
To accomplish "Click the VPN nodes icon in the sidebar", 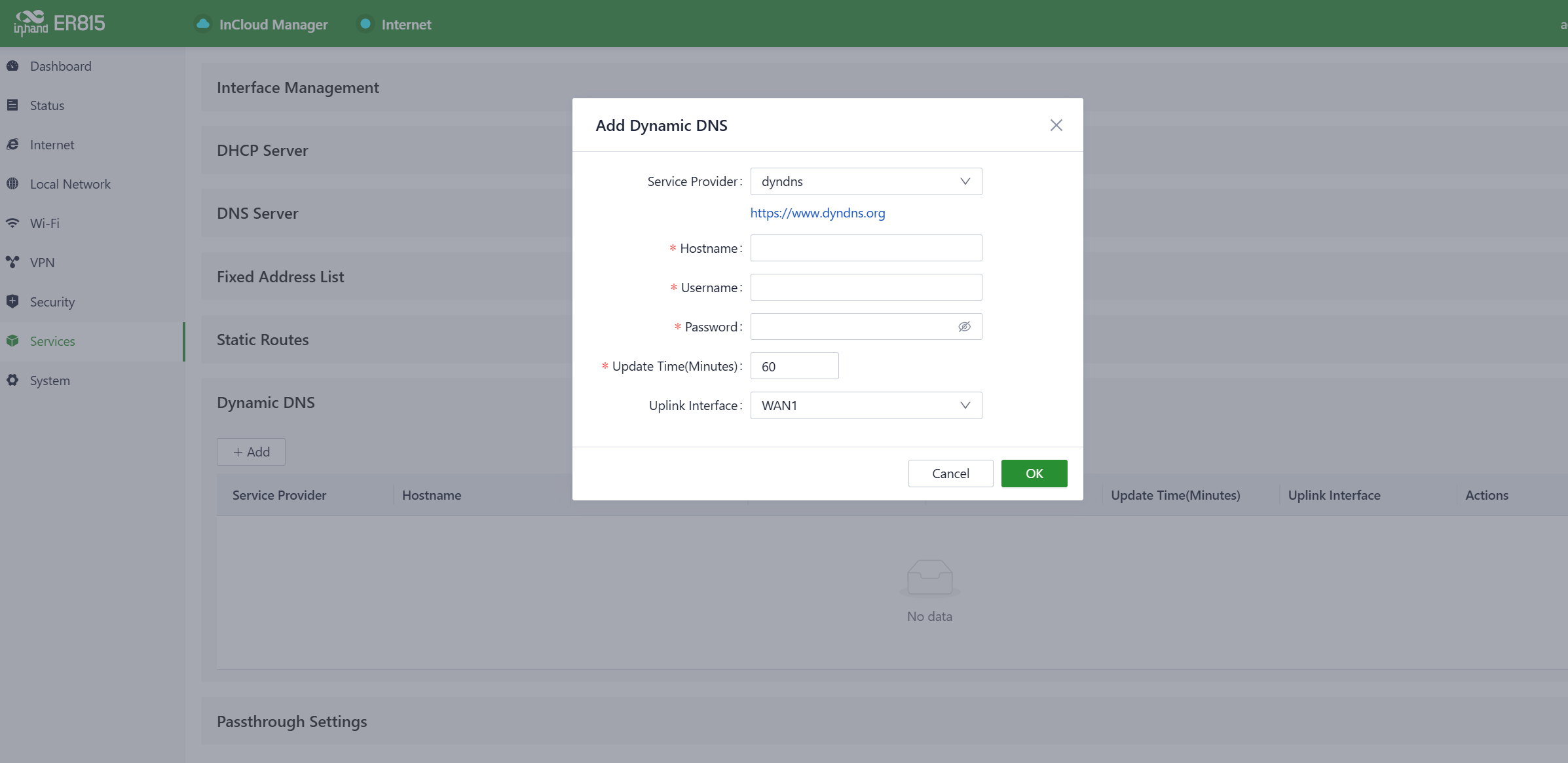I will [12, 263].
